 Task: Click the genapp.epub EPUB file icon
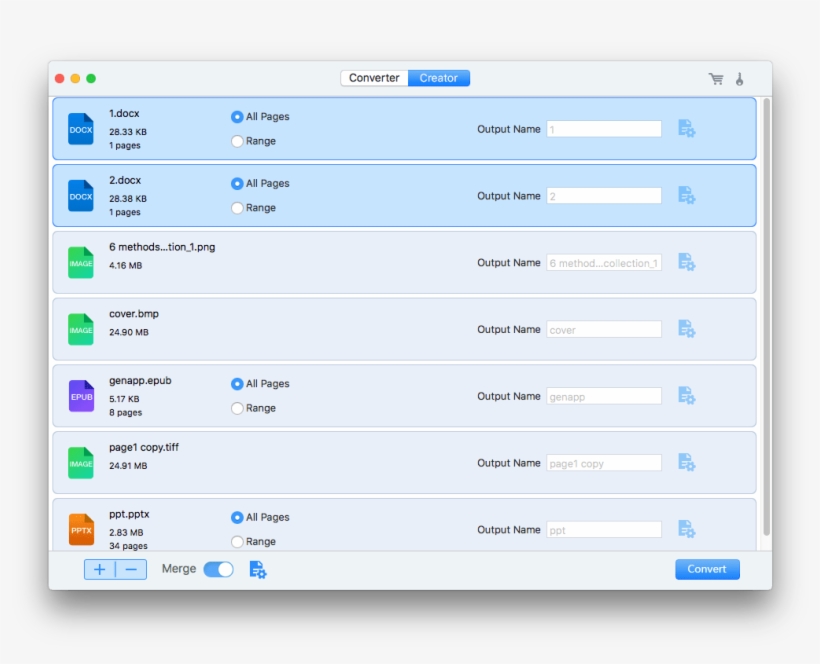pyautogui.click(x=81, y=396)
